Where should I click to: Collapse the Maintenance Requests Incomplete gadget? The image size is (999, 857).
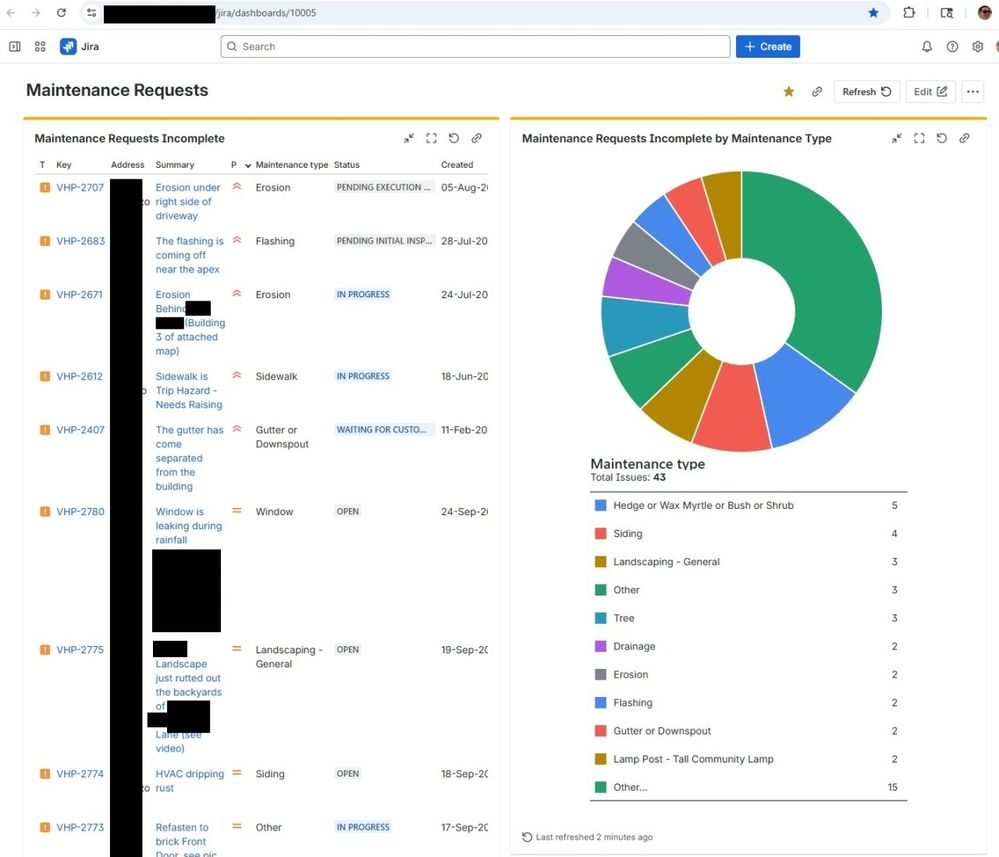pos(408,138)
